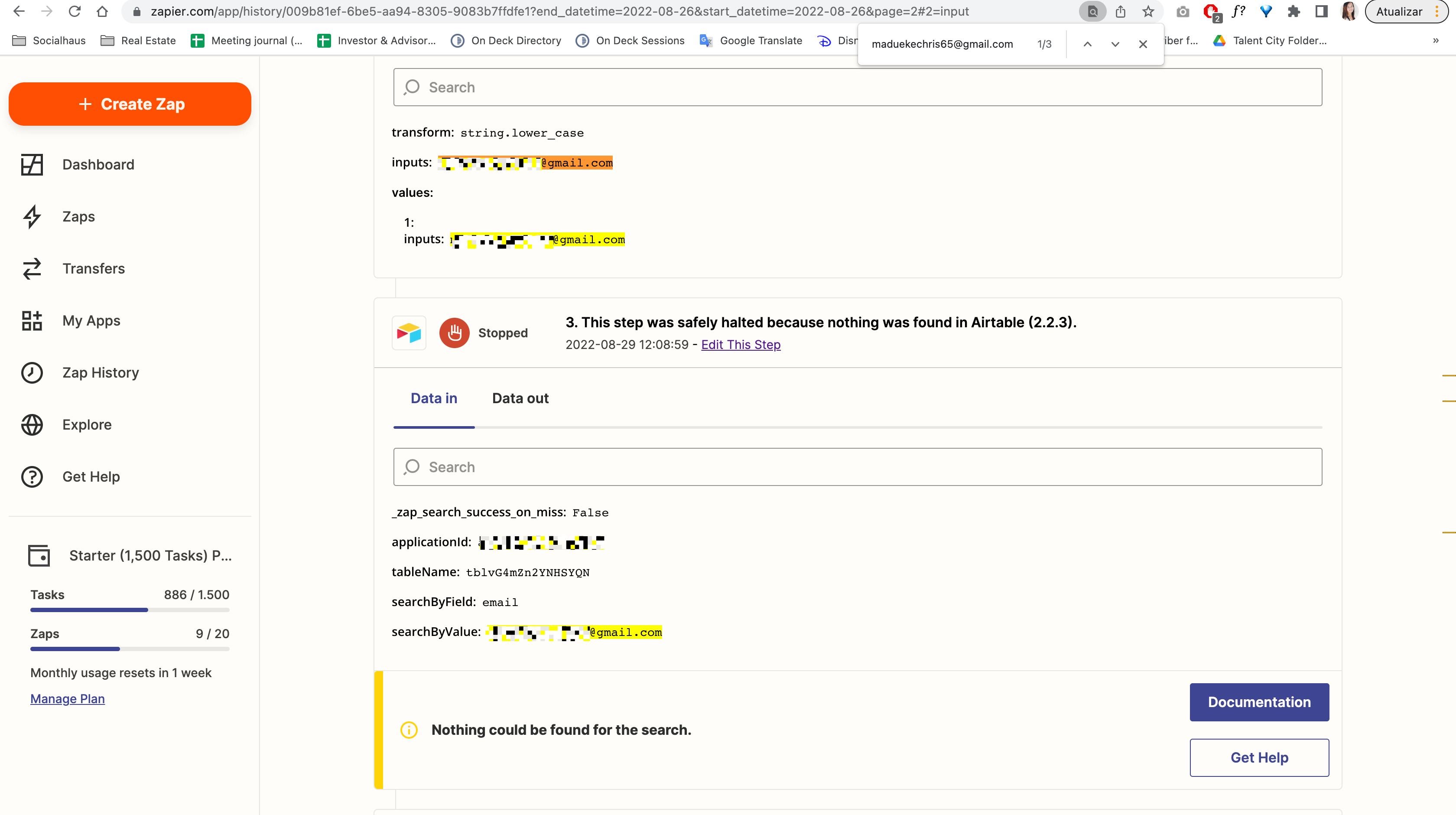
Task: Click the outlined Get Help button
Action: tap(1259, 757)
